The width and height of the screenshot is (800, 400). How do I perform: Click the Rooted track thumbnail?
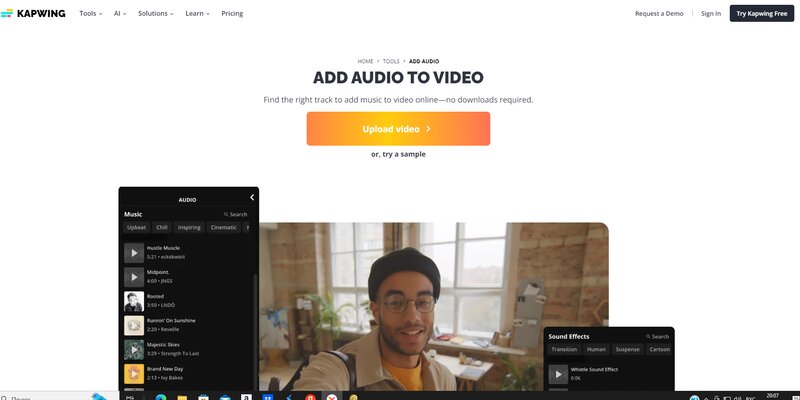[134, 301]
